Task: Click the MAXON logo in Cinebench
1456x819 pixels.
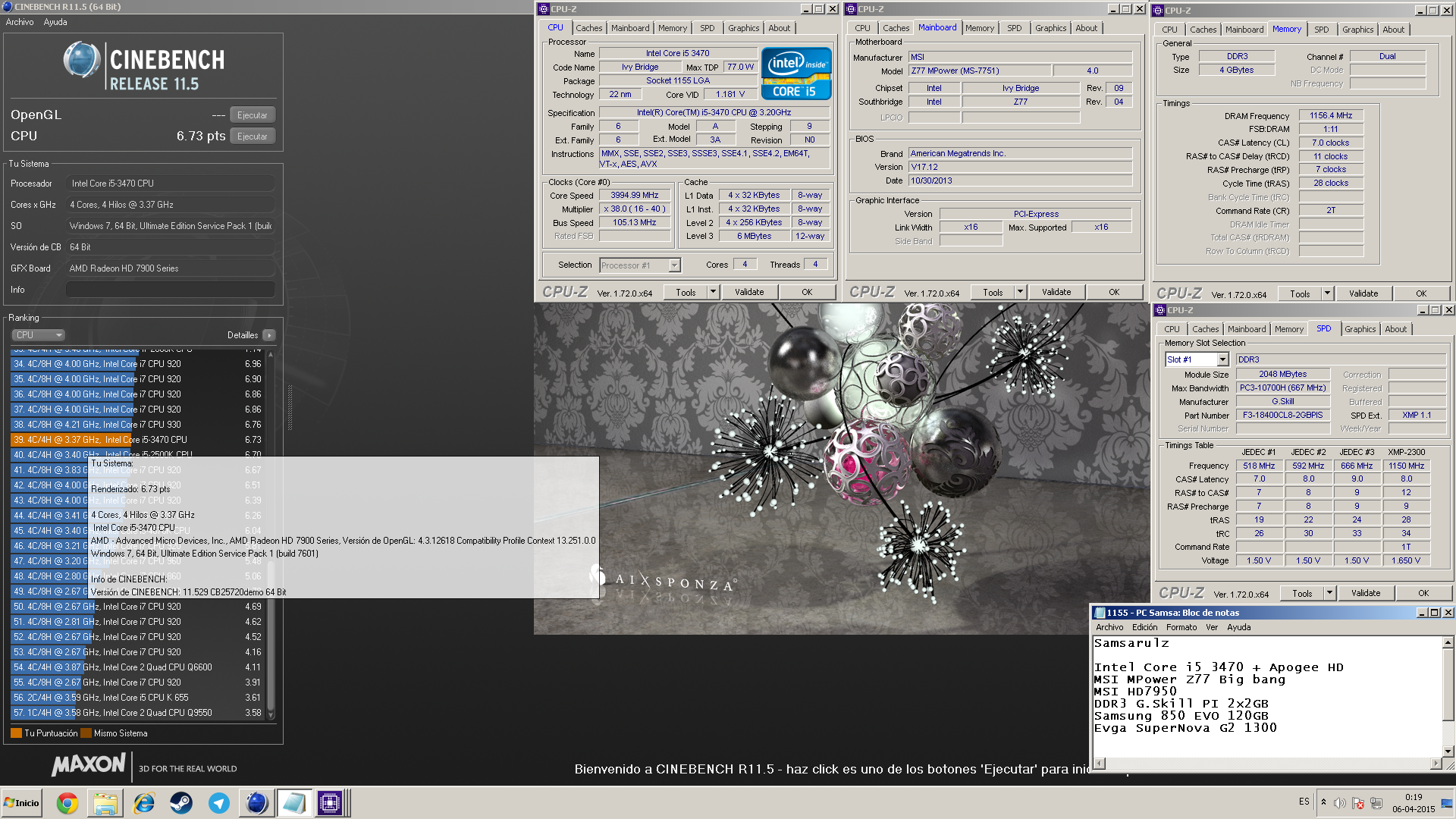Action: (88, 764)
